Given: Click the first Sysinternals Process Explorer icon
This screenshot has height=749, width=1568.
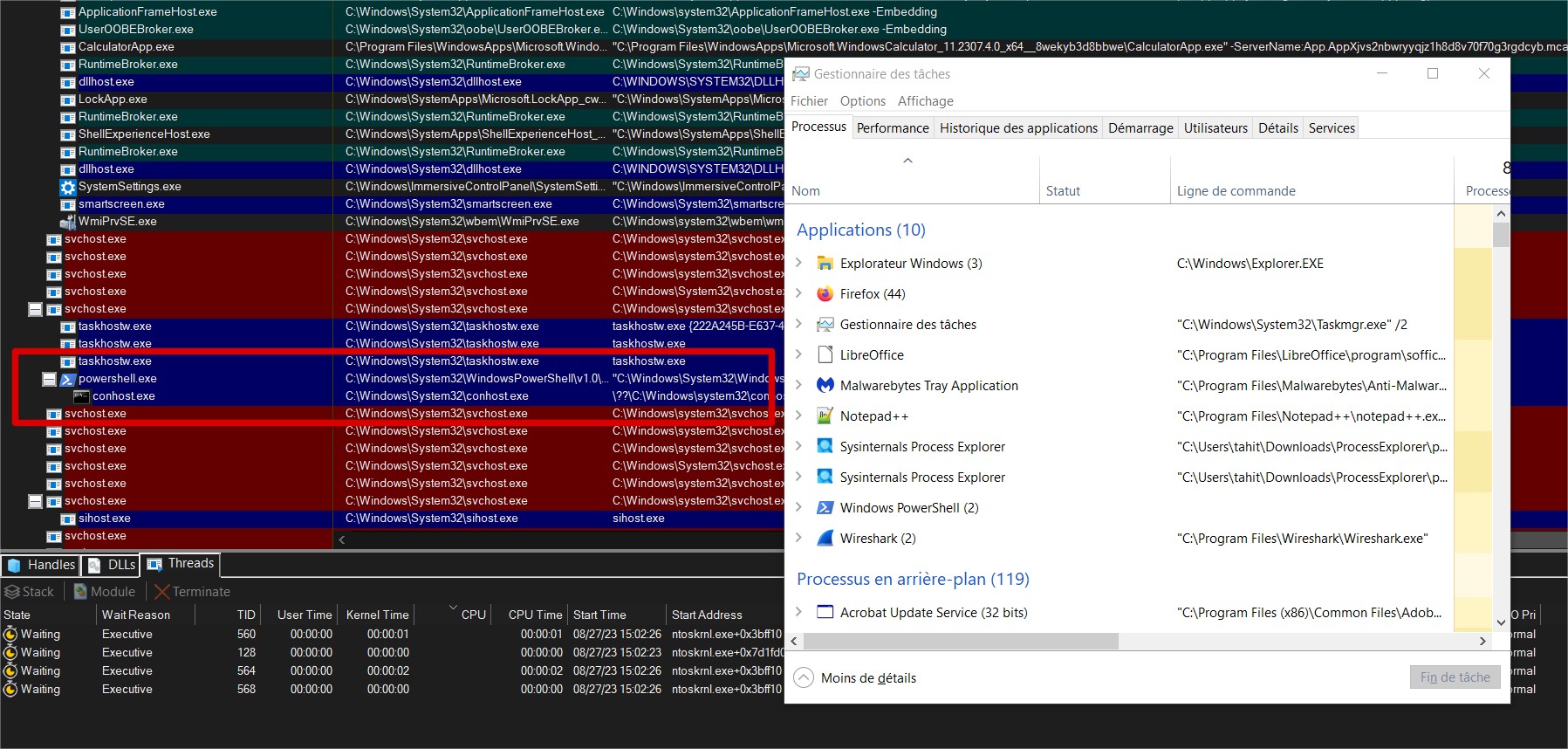Looking at the screenshot, I should coord(825,446).
